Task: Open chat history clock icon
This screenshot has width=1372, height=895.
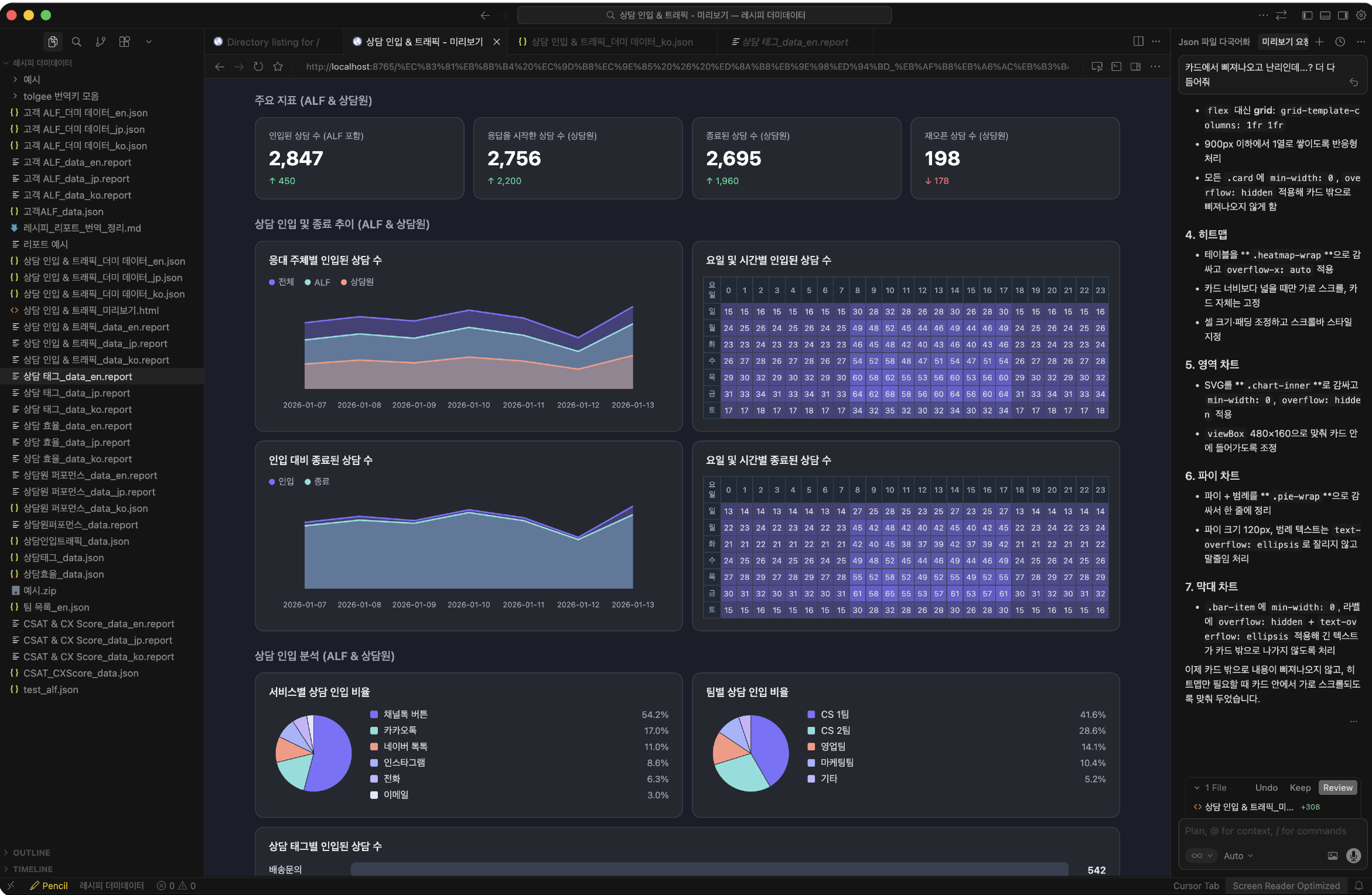Action: click(x=1340, y=42)
